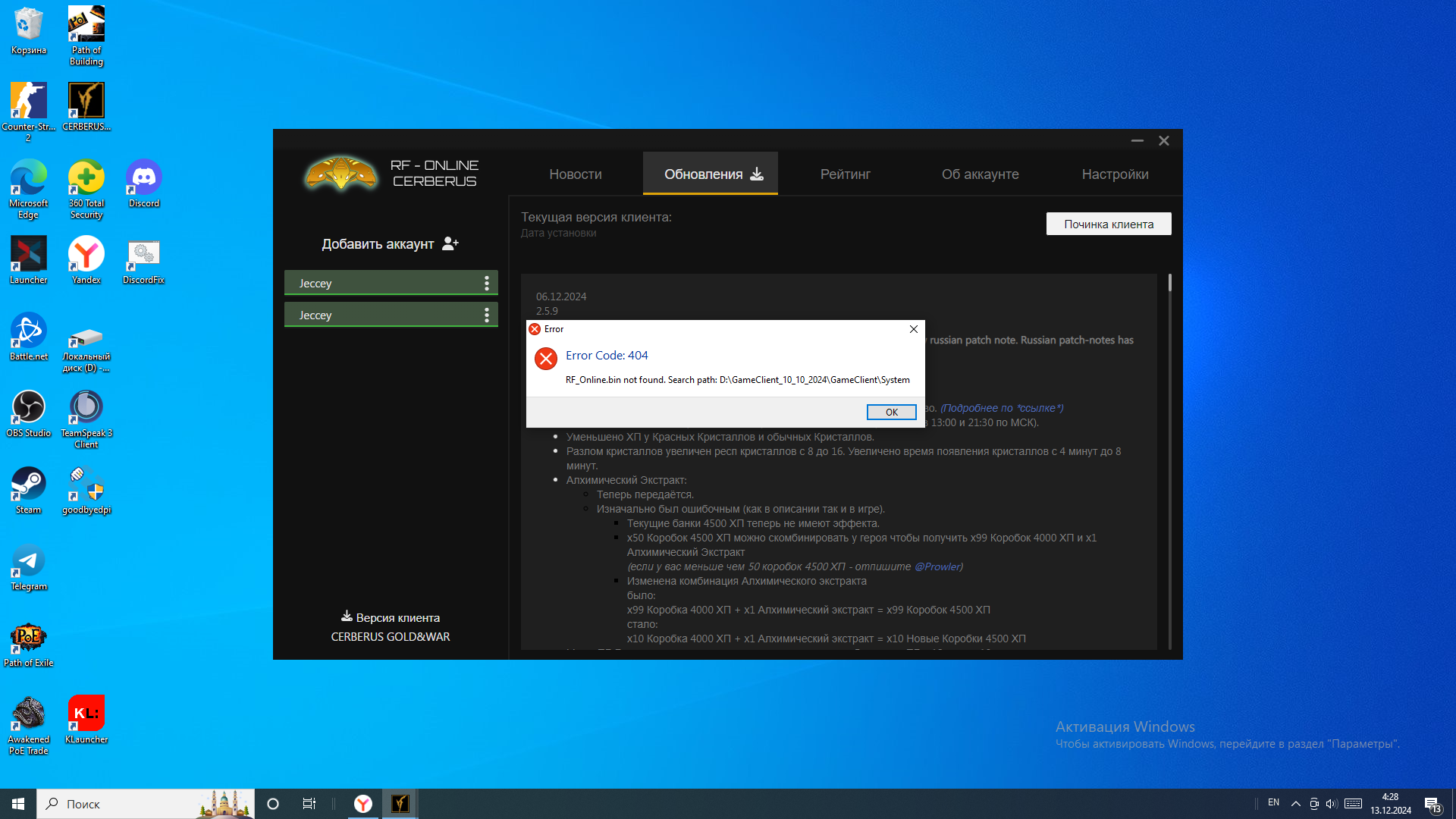Screen dimensions: 1456x819
Task: Minimize the Cerberus launcher window
Action: click(x=1137, y=141)
